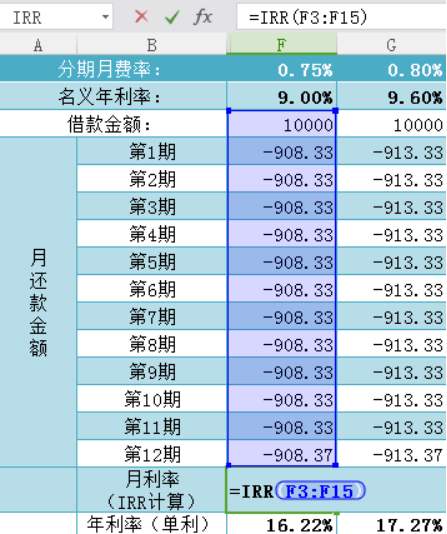Select the 第8期 label cell

click(152, 344)
